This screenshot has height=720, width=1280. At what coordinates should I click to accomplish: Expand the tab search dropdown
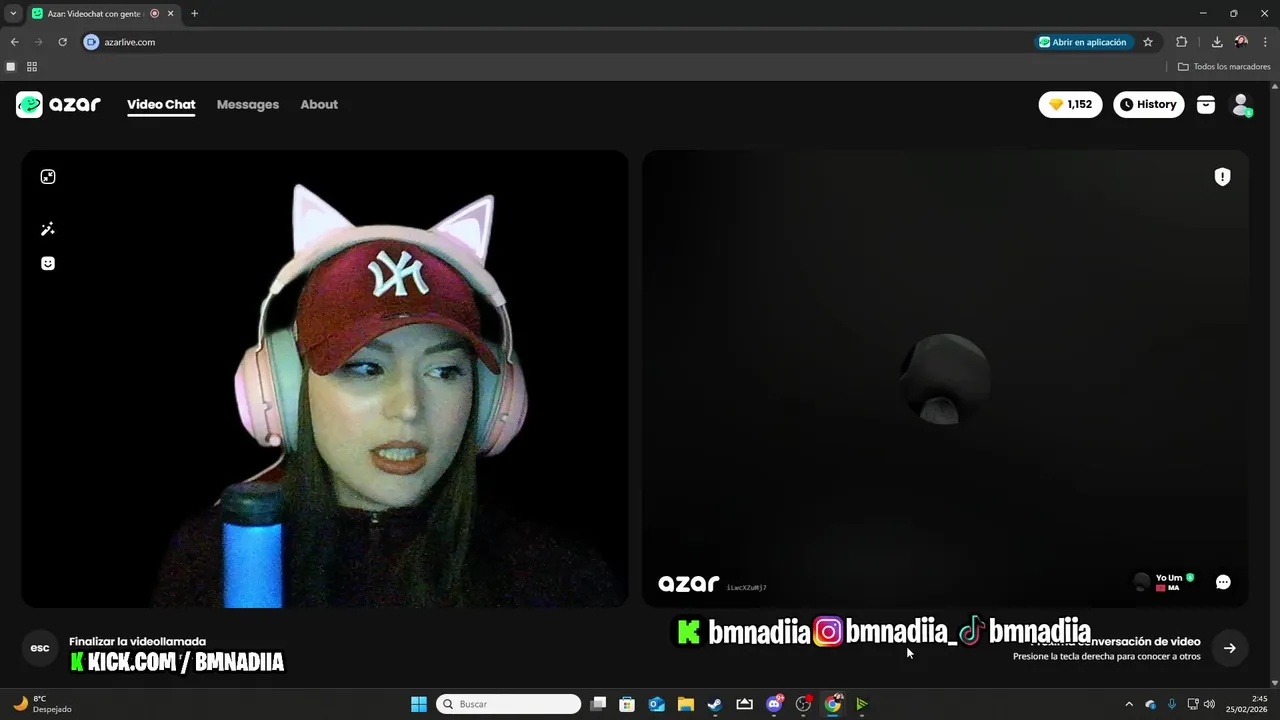pyautogui.click(x=13, y=13)
